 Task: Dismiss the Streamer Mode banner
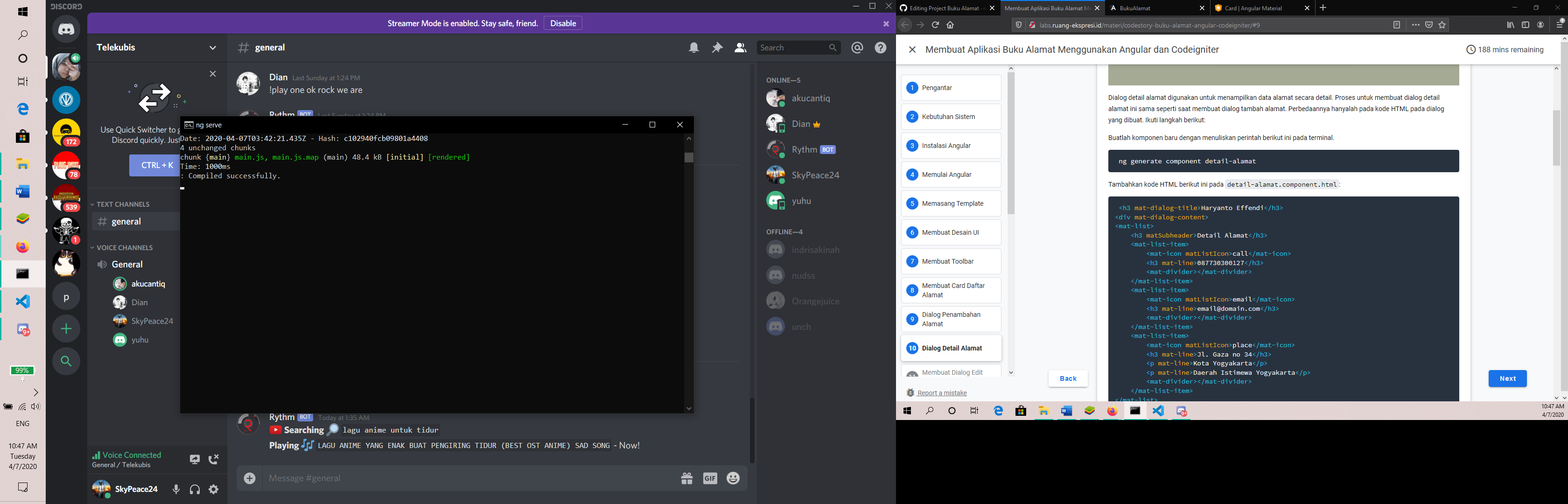(x=886, y=24)
